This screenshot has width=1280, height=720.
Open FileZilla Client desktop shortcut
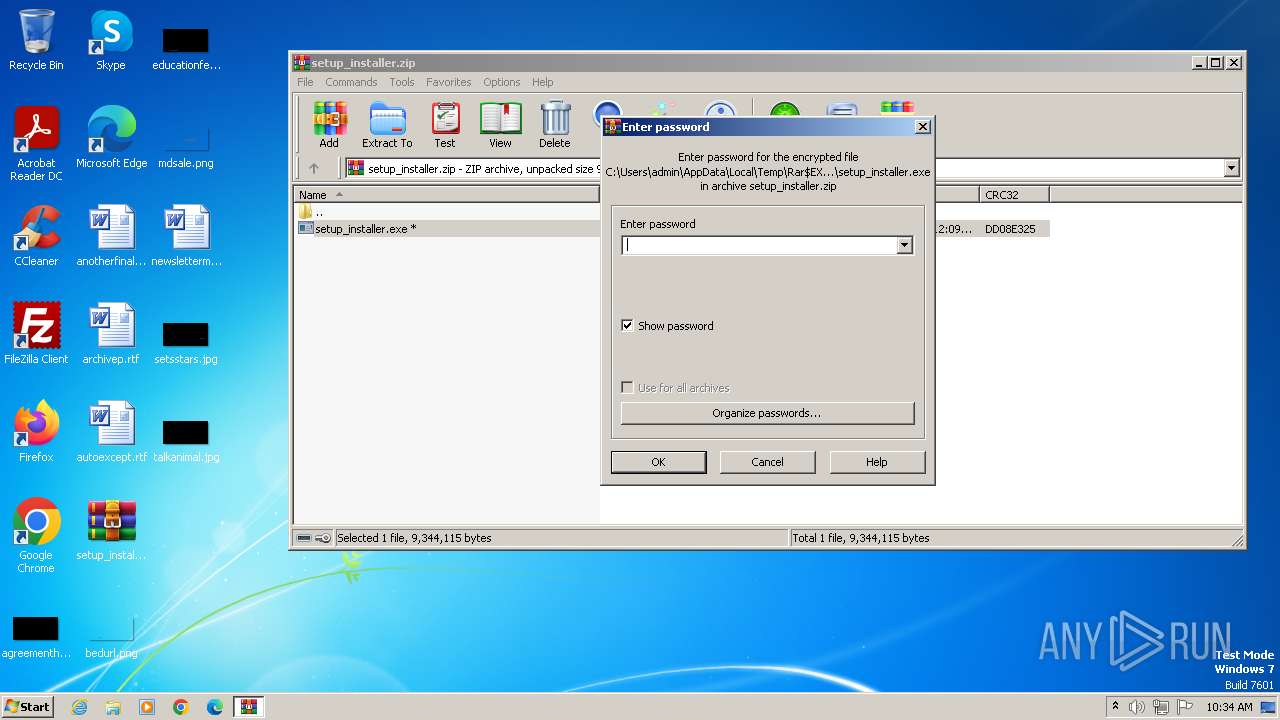point(36,334)
